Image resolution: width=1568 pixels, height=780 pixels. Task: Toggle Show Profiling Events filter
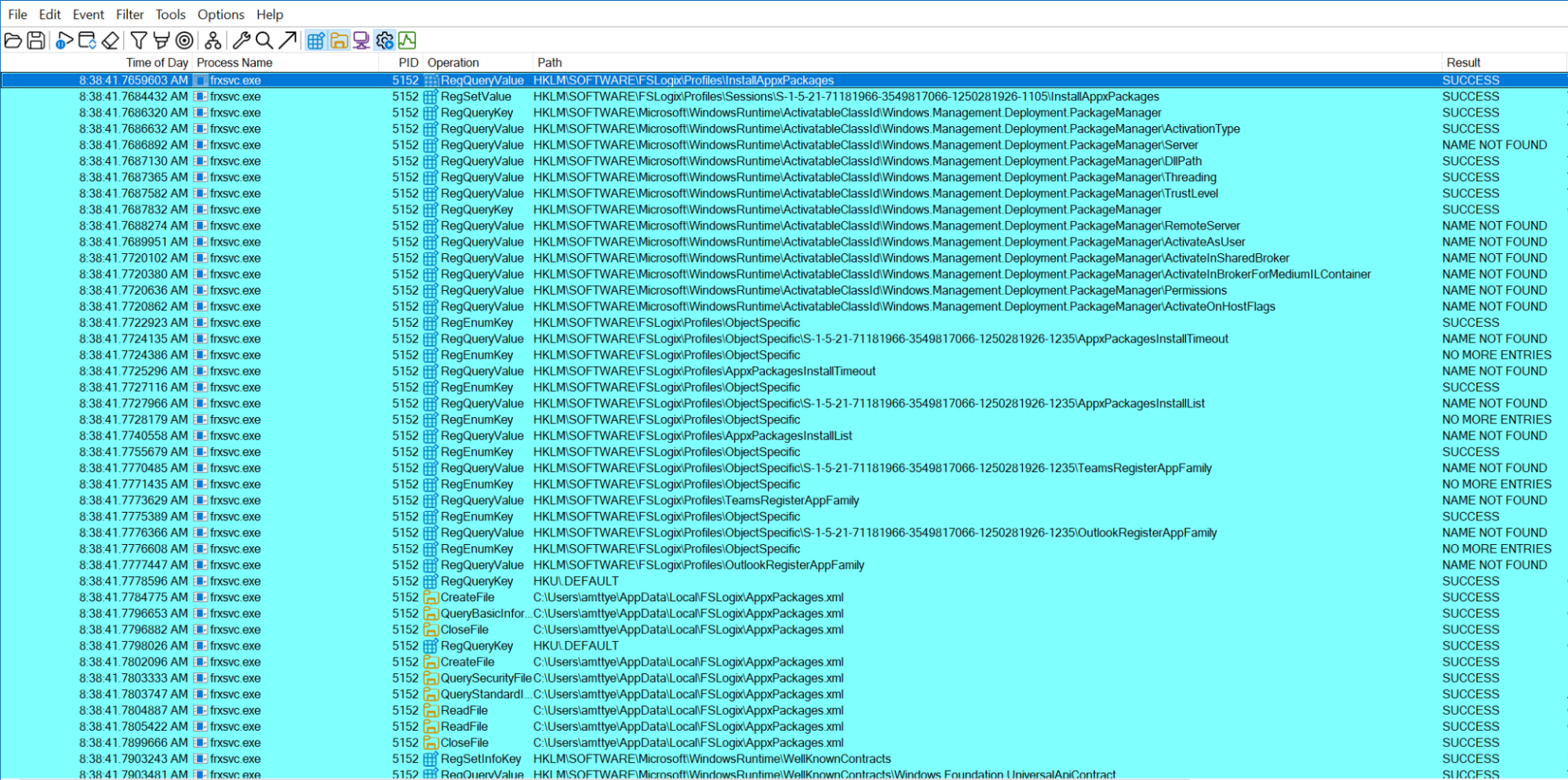(406, 40)
